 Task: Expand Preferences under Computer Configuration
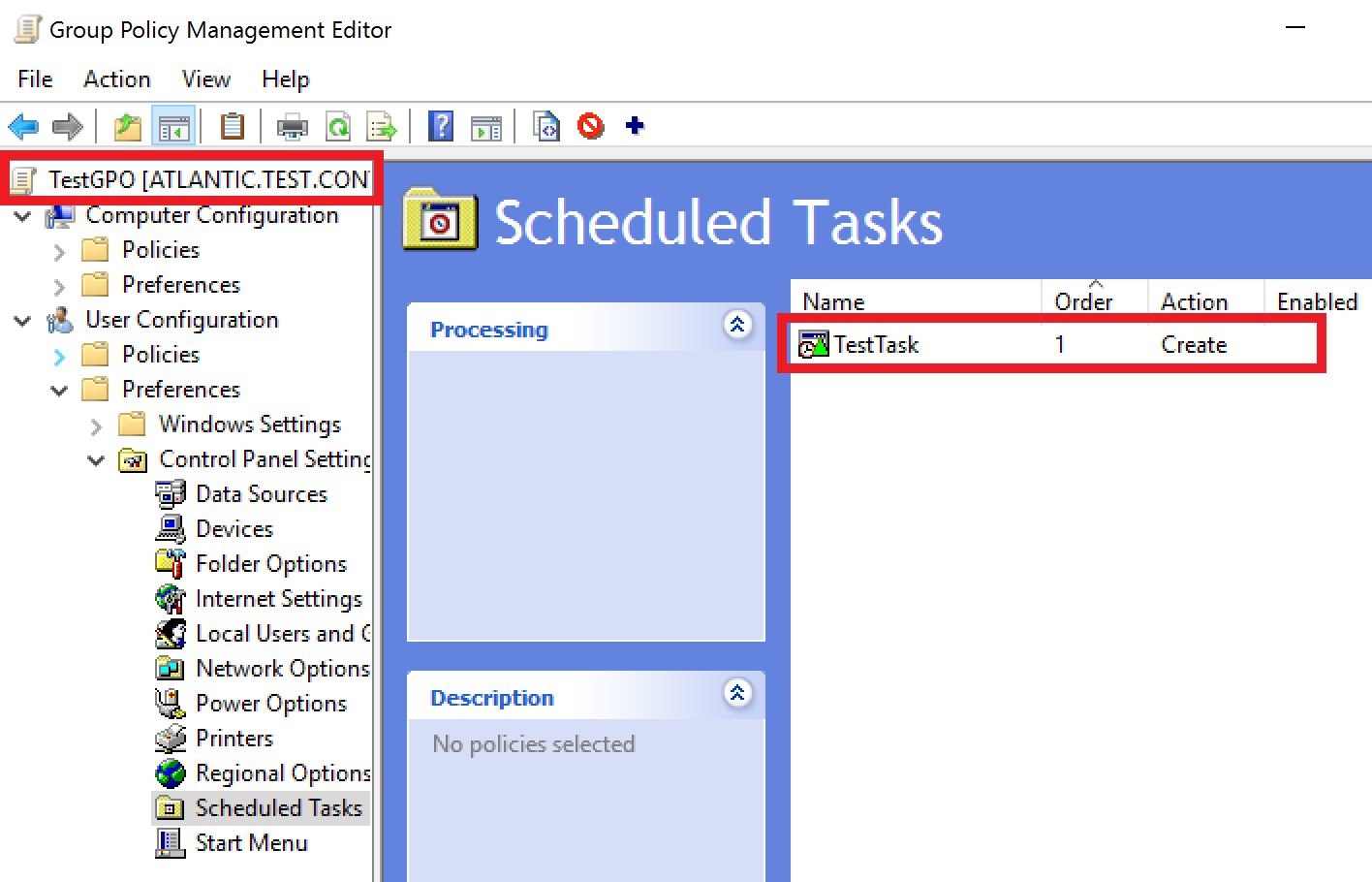point(59,287)
